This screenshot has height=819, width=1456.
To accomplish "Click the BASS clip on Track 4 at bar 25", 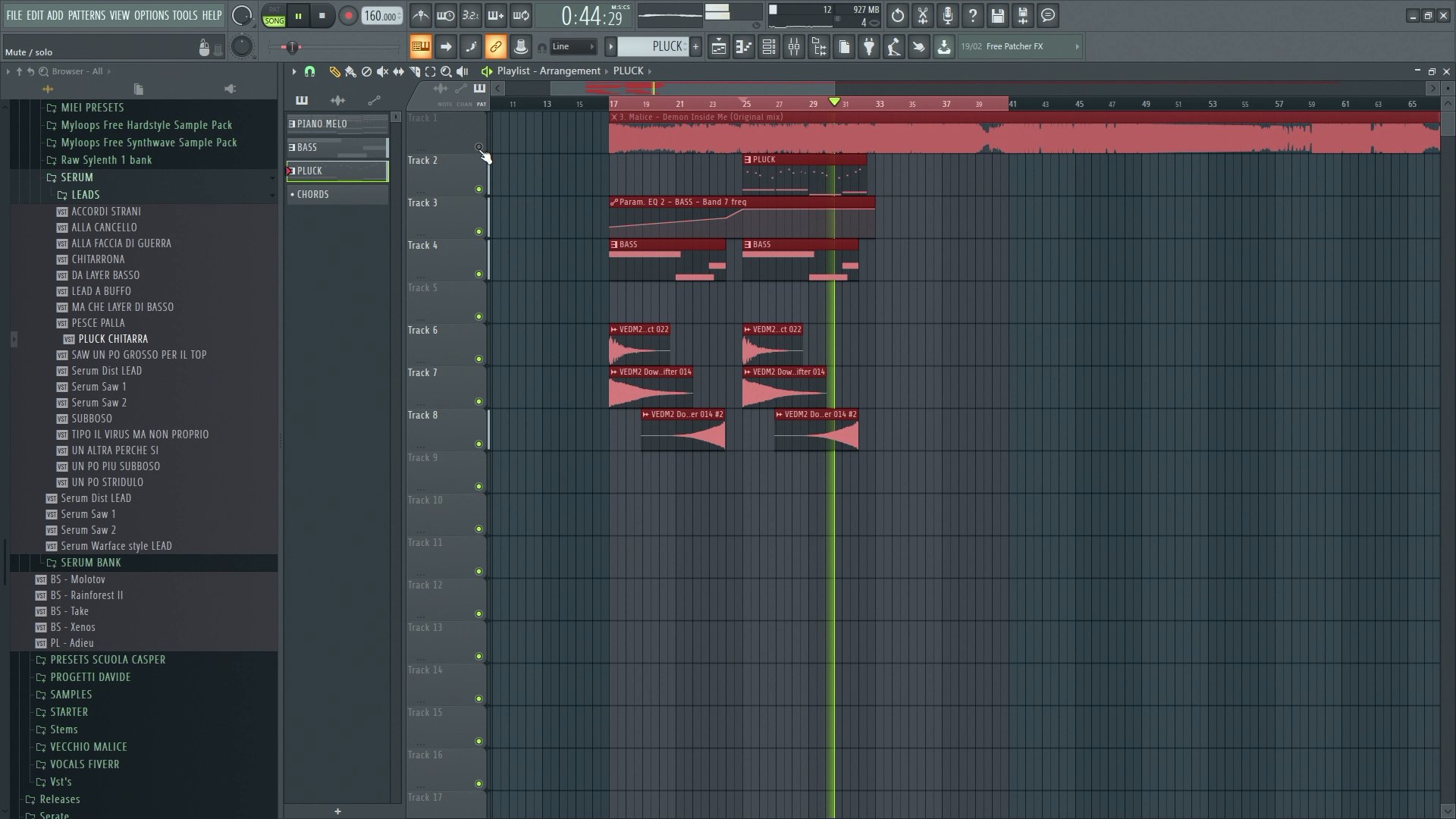I will [800, 260].
